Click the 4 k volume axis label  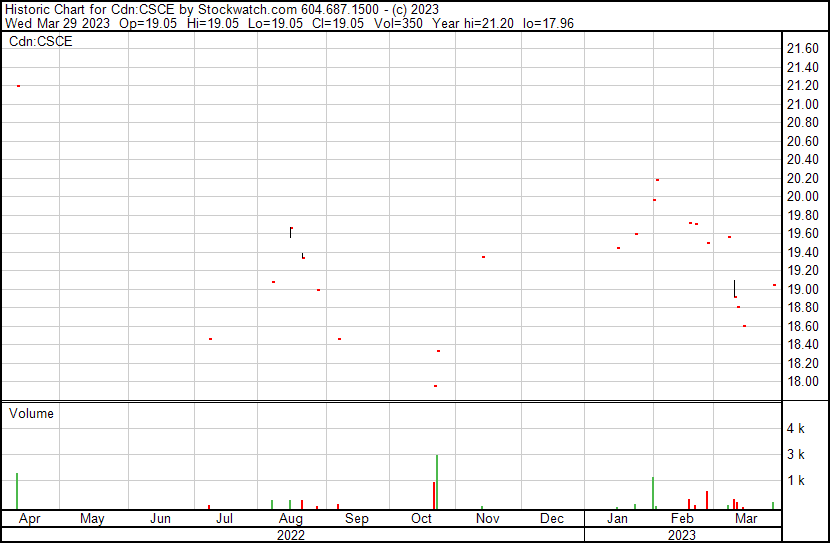pyautogui.click(x=796, y=429)
